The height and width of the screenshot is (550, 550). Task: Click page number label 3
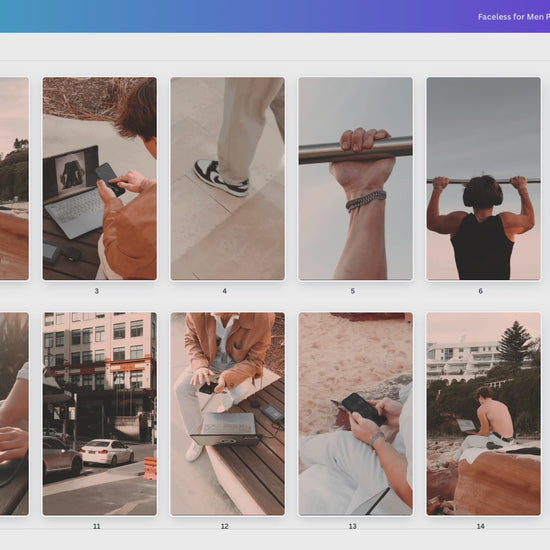click(96, 291)
